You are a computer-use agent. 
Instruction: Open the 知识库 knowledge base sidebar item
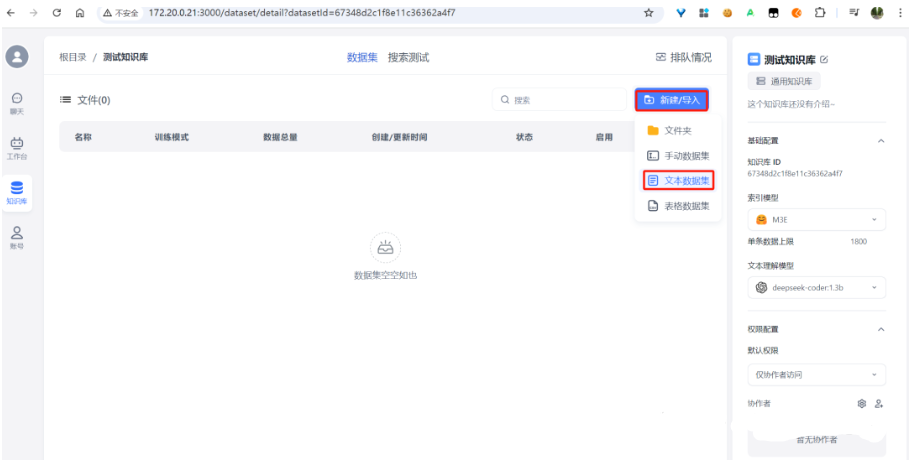coord(17,192)
